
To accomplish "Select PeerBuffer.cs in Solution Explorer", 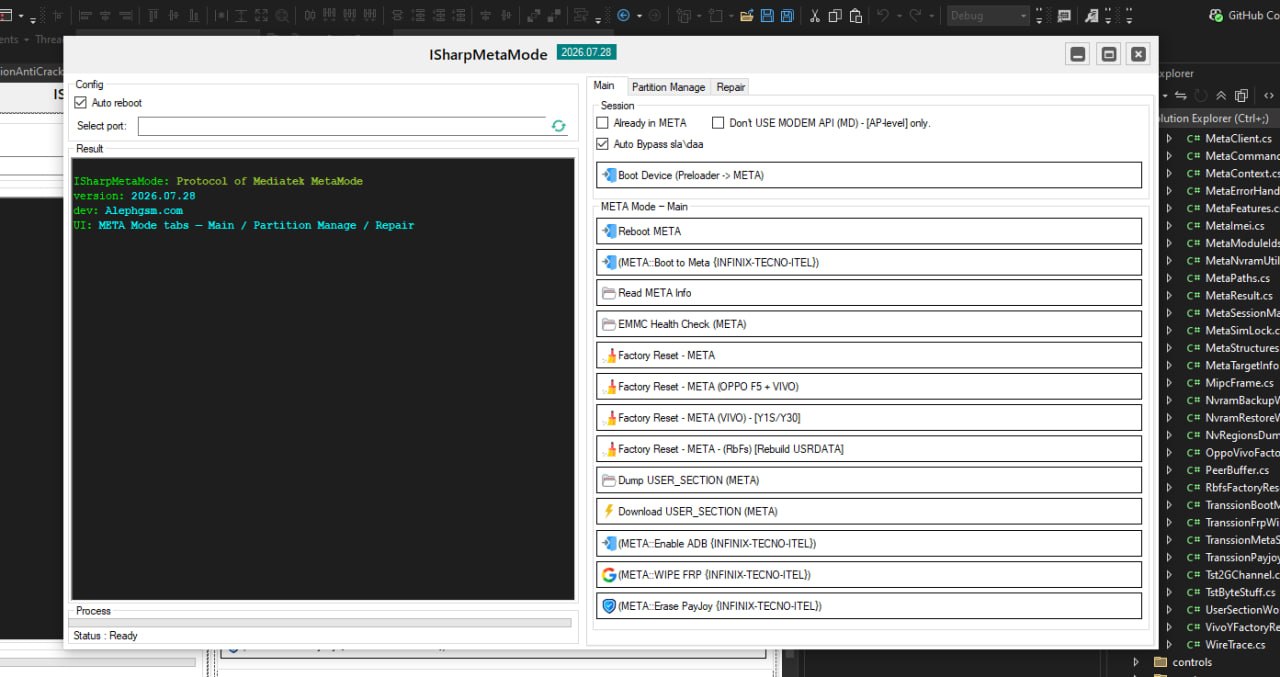I will tap(1237, 470).
